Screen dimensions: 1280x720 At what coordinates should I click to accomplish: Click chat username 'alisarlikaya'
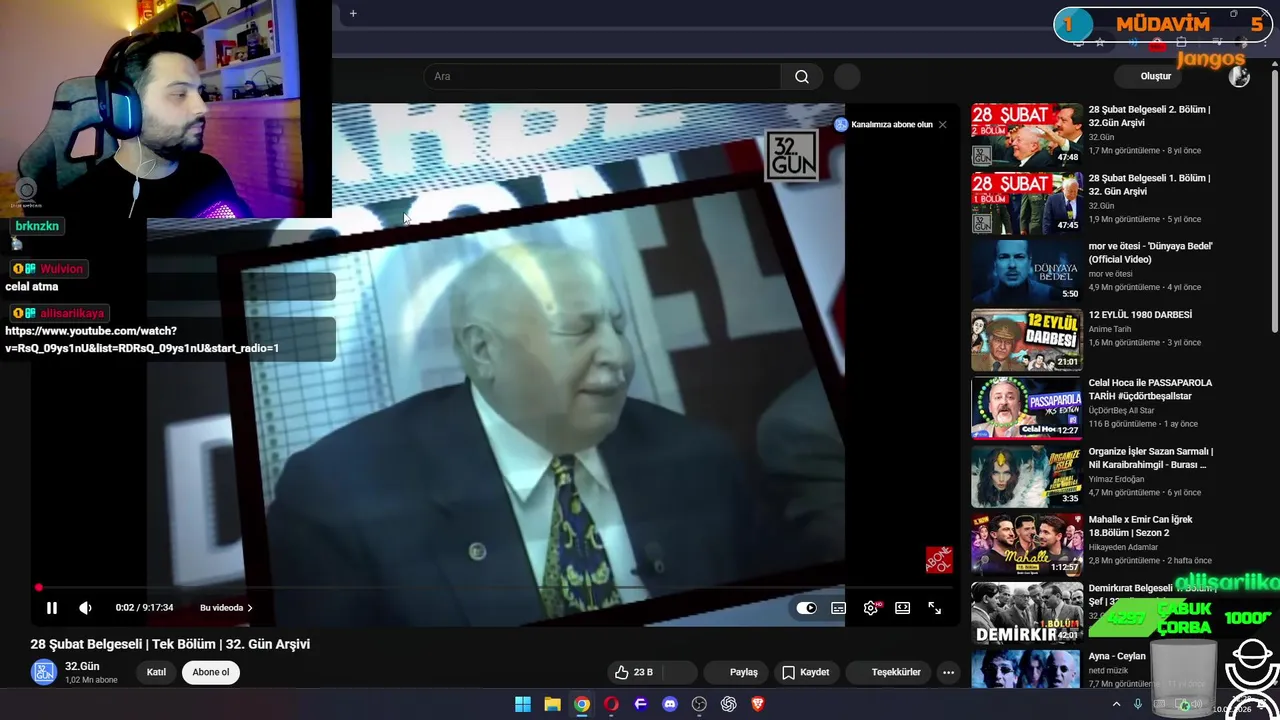pyautogui.click(x=72, y=313)
